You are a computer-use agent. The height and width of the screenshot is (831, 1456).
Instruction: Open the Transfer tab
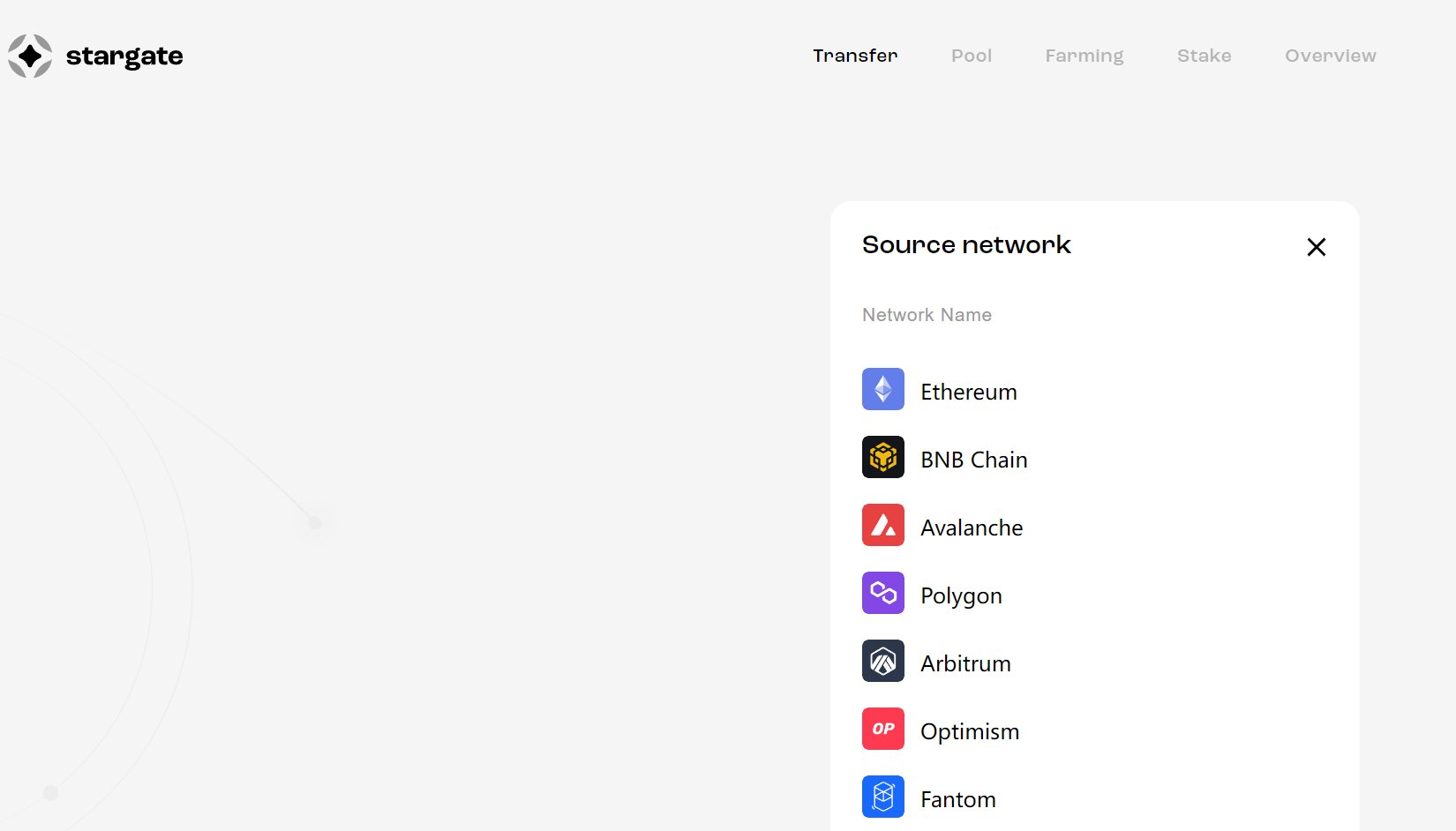click(x=855, y=56)
